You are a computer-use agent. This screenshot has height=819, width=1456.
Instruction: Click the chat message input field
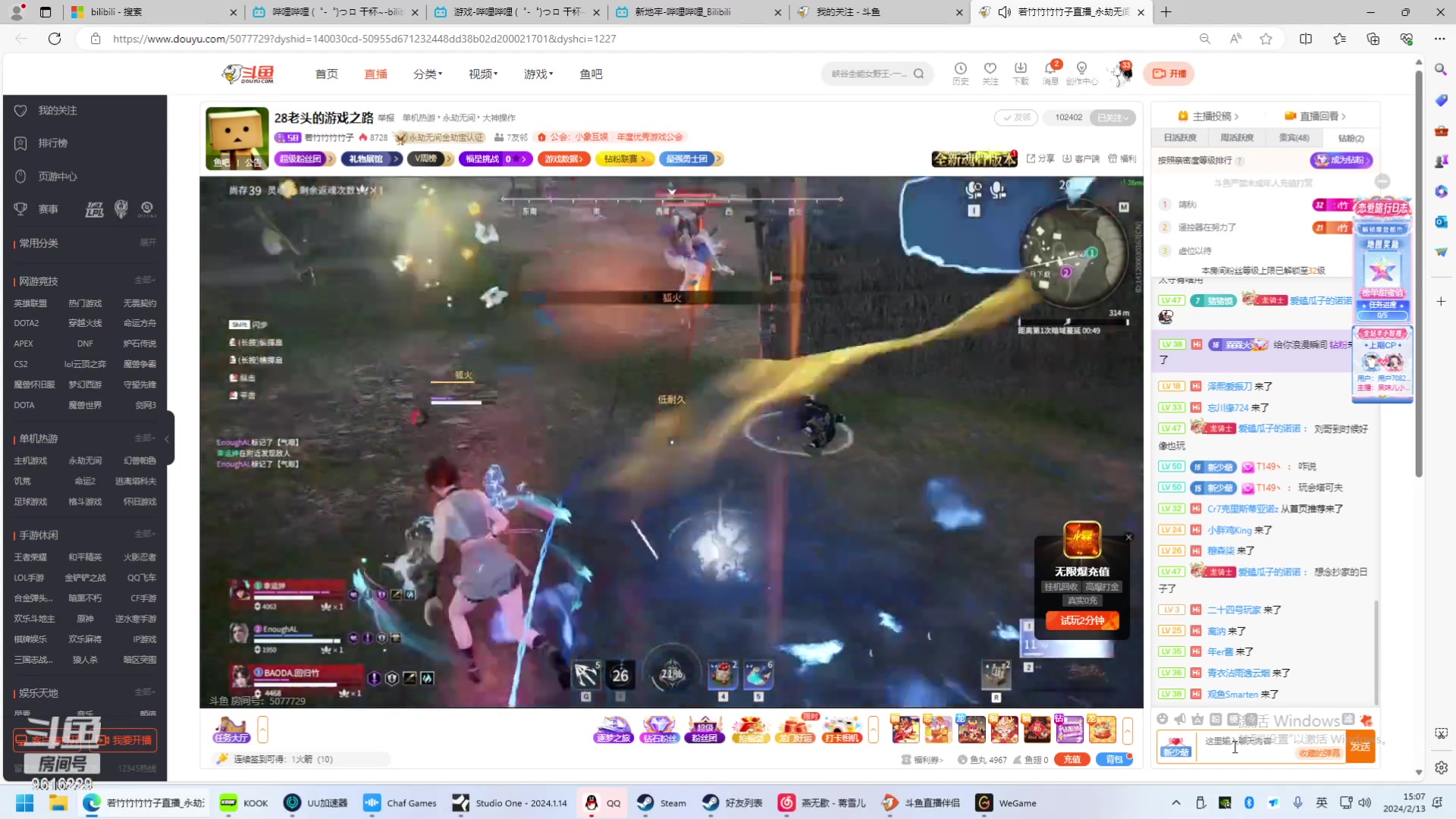(1270, 747)
